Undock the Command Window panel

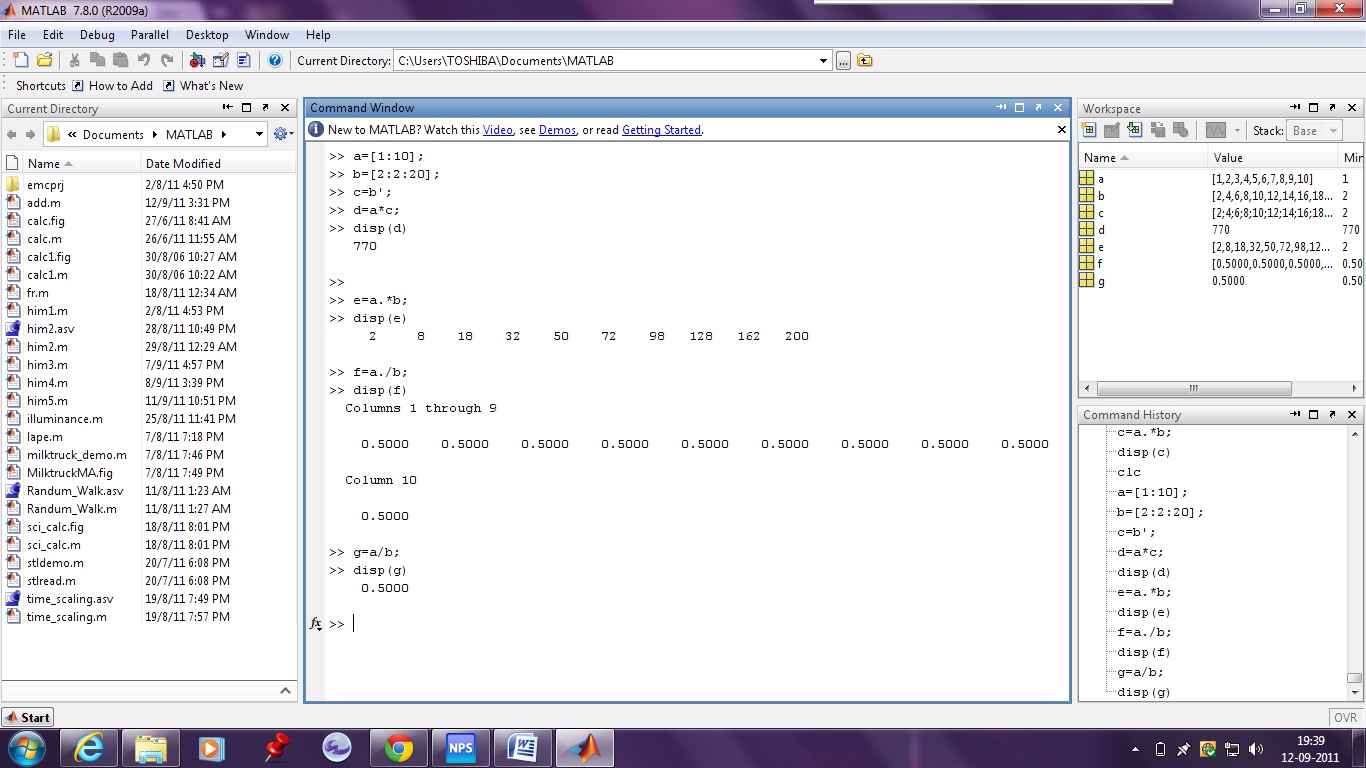pyautogui.click(x=1036, y=108)
